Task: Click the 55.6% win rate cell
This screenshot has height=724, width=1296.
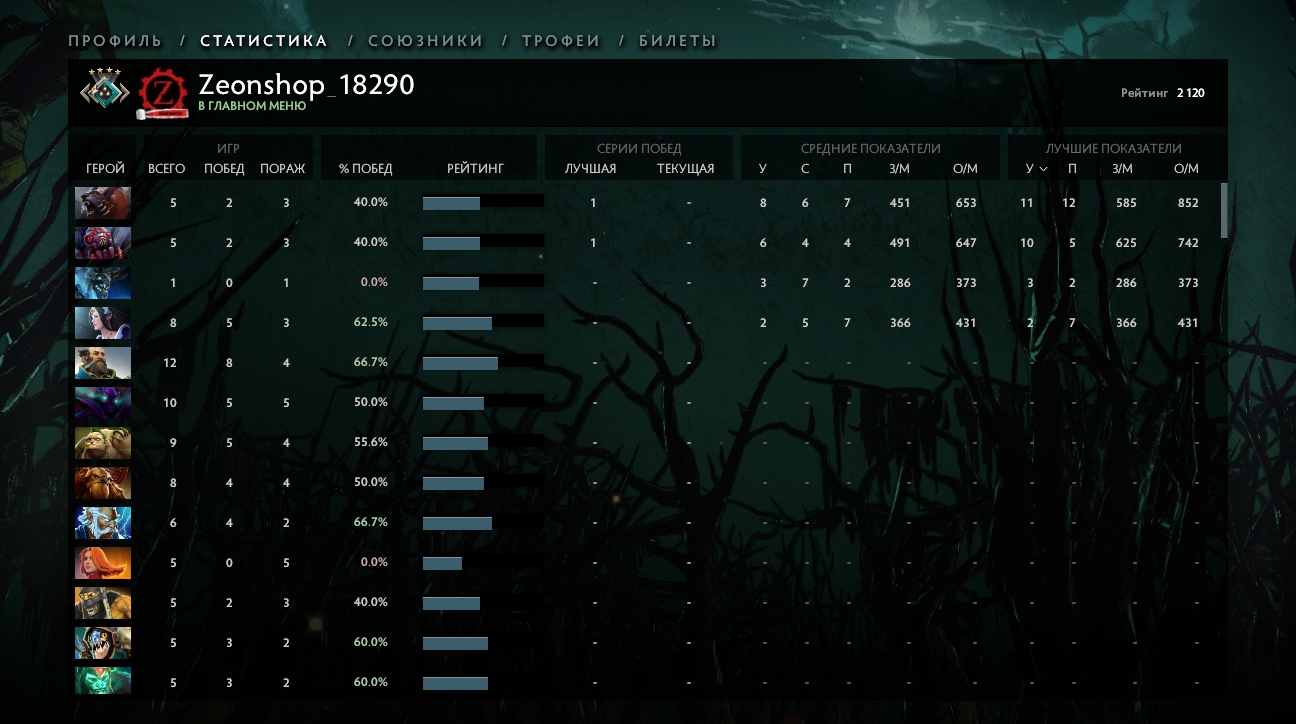Action: pyautogui.click(x=370, y=442)
